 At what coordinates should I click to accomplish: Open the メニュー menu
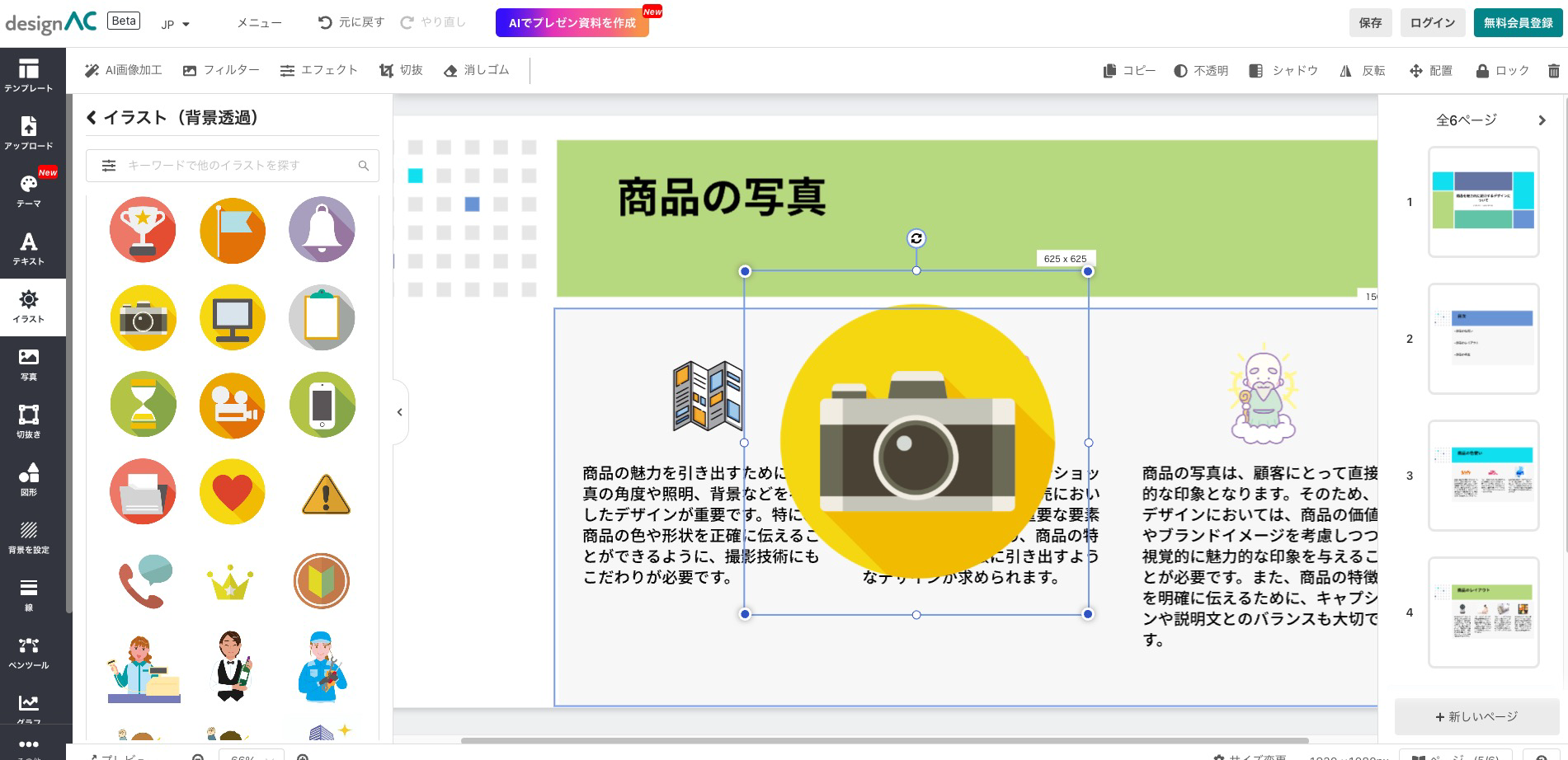[x=258, y=22]
